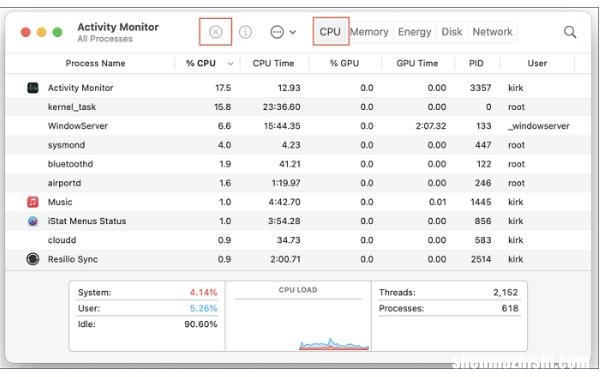Click PID 3357 cell
This screenshot has width=600, height=377.
point(481,88)
